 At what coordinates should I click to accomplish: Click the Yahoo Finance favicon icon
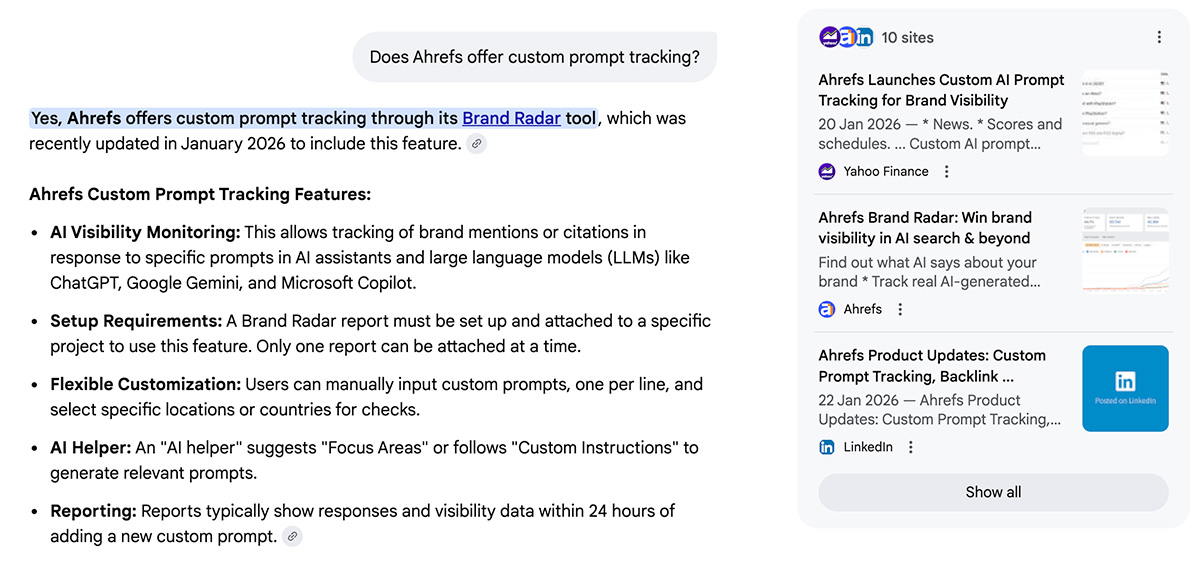[x=827, y=171]
